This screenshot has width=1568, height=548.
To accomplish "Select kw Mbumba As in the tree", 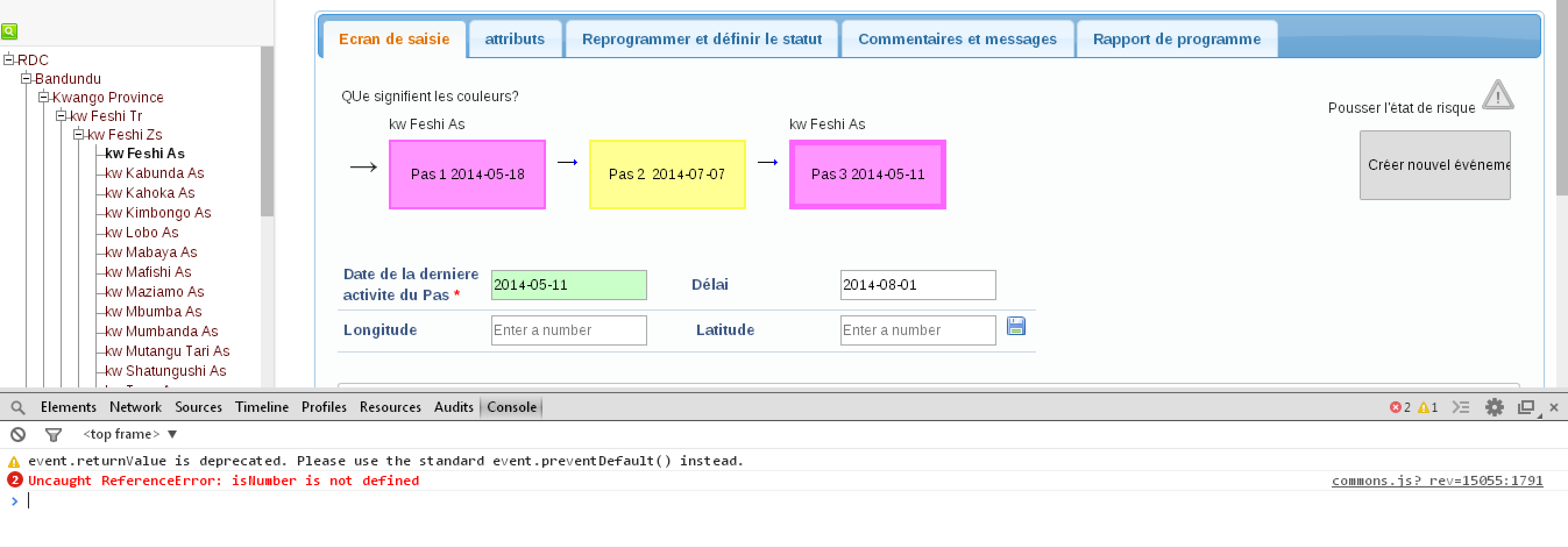I will pyautogui.click(x=154, y=311).
